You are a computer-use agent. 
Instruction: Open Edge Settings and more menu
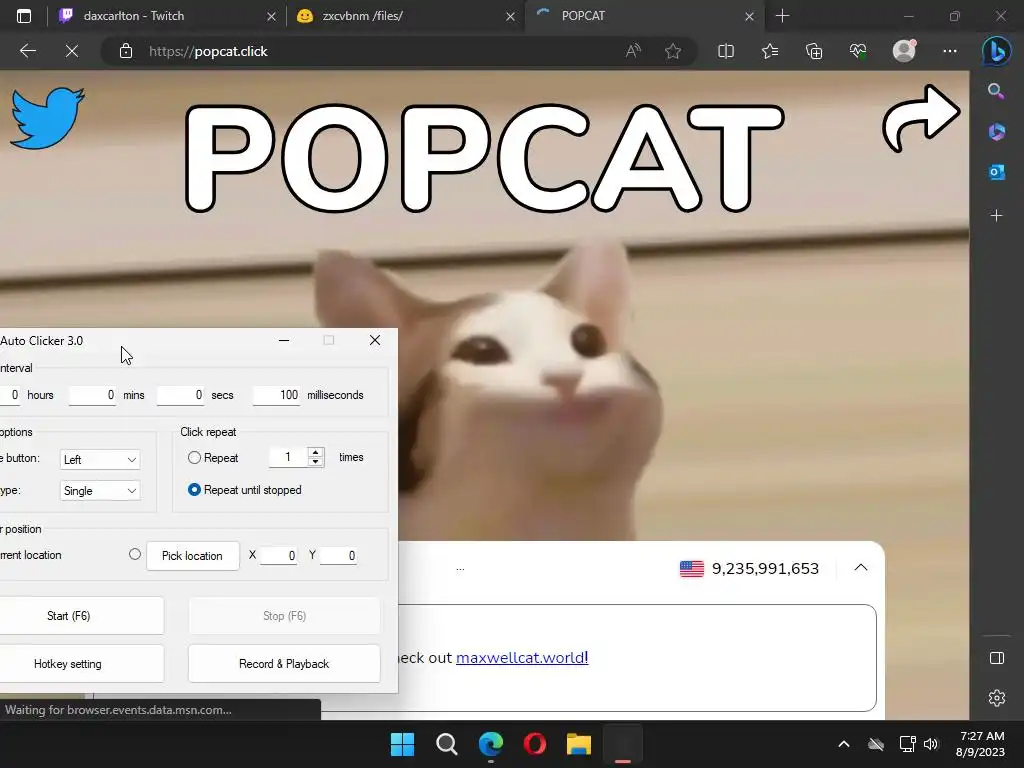(950, 51)
